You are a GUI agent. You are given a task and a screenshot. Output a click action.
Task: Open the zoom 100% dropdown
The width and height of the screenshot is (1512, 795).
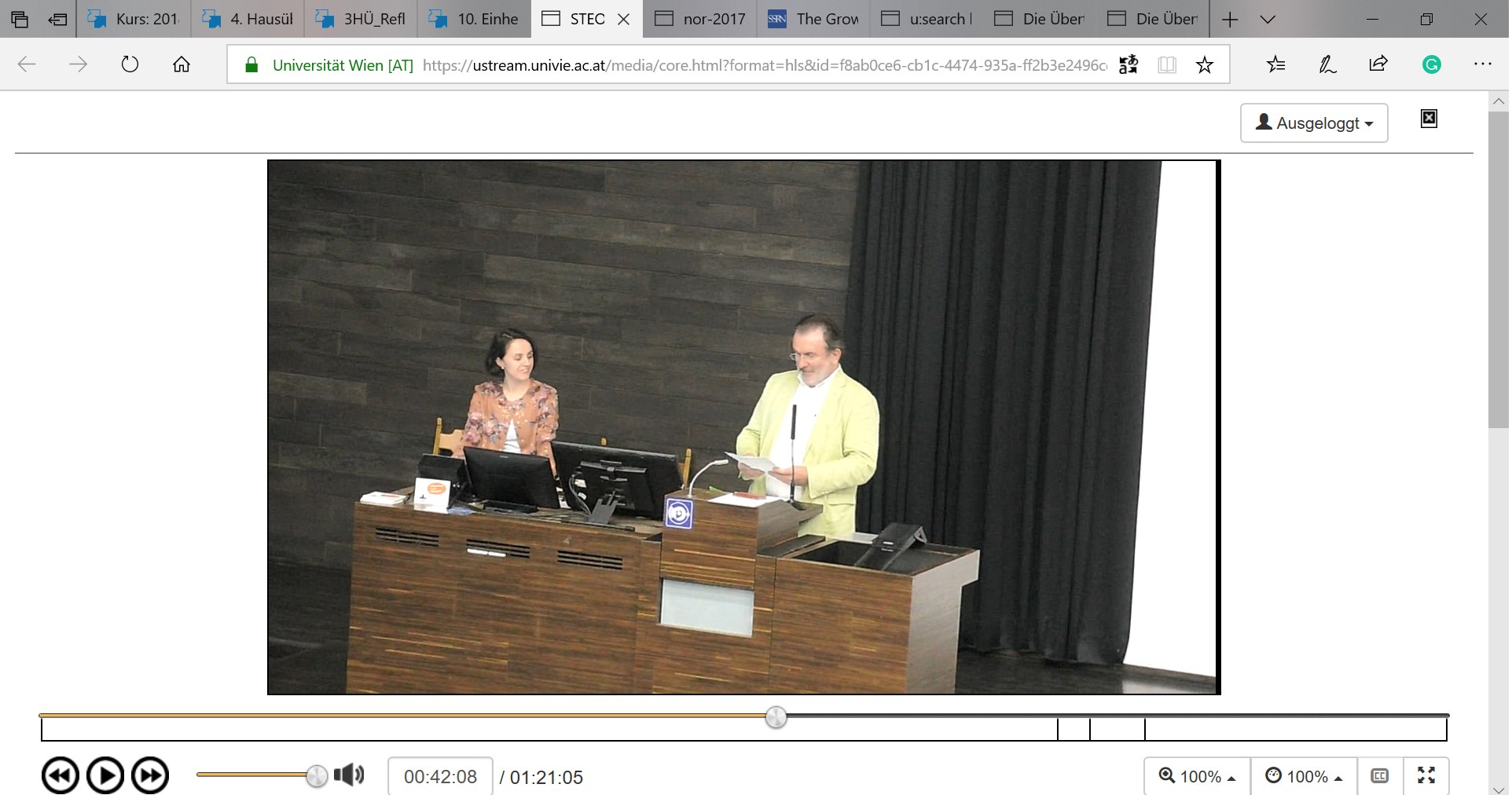tap(1197, 776)
